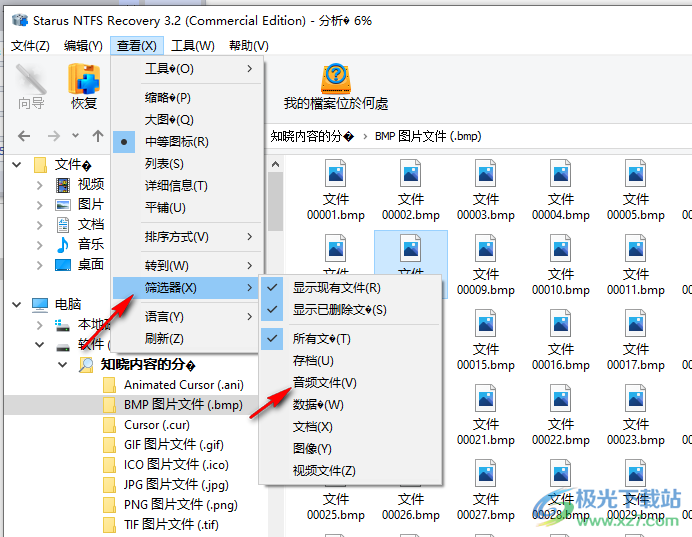This screenshot has height=537, width=692.
Task: Choose the 存档(U) filter option
Action: click(351, 361)
